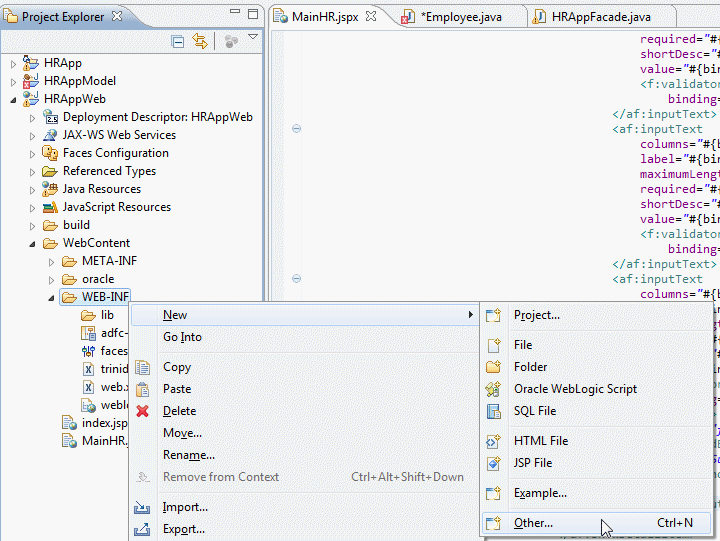Open the New submenu in context menu

(304, 315)
